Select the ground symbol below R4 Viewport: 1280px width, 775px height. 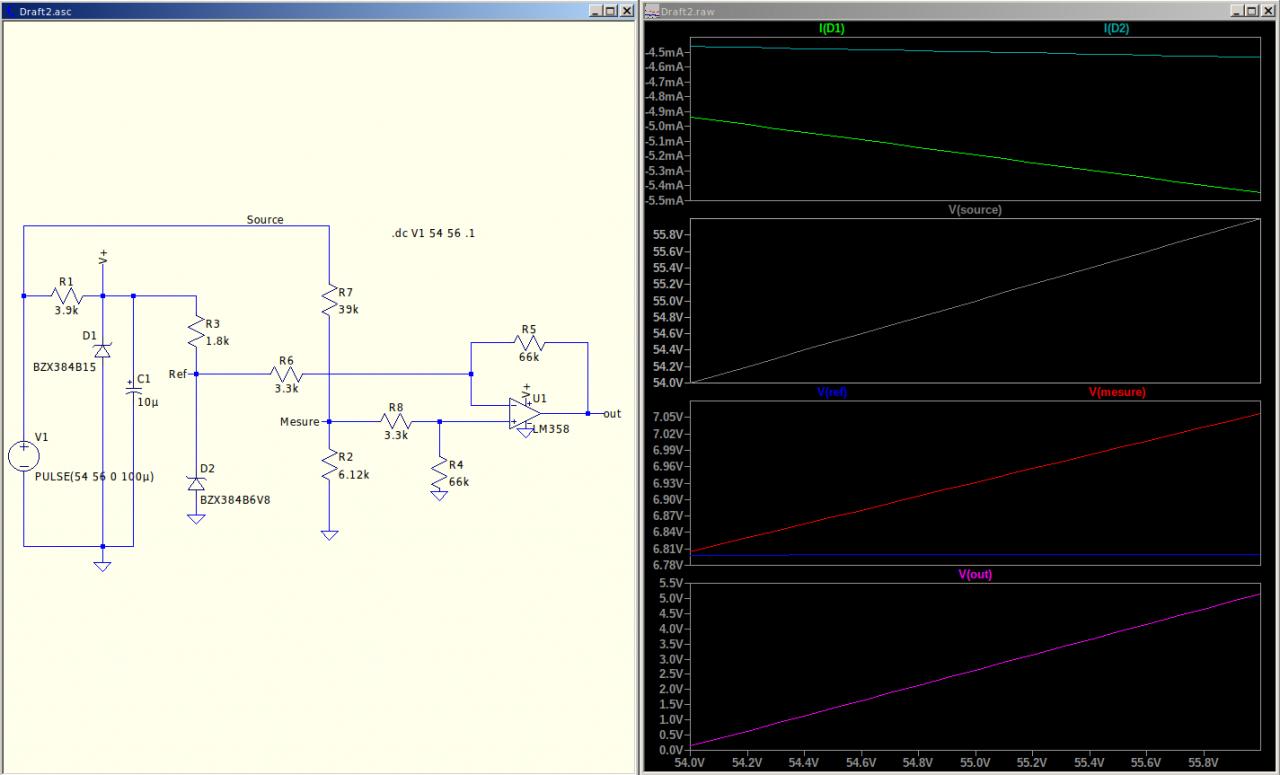438,493
